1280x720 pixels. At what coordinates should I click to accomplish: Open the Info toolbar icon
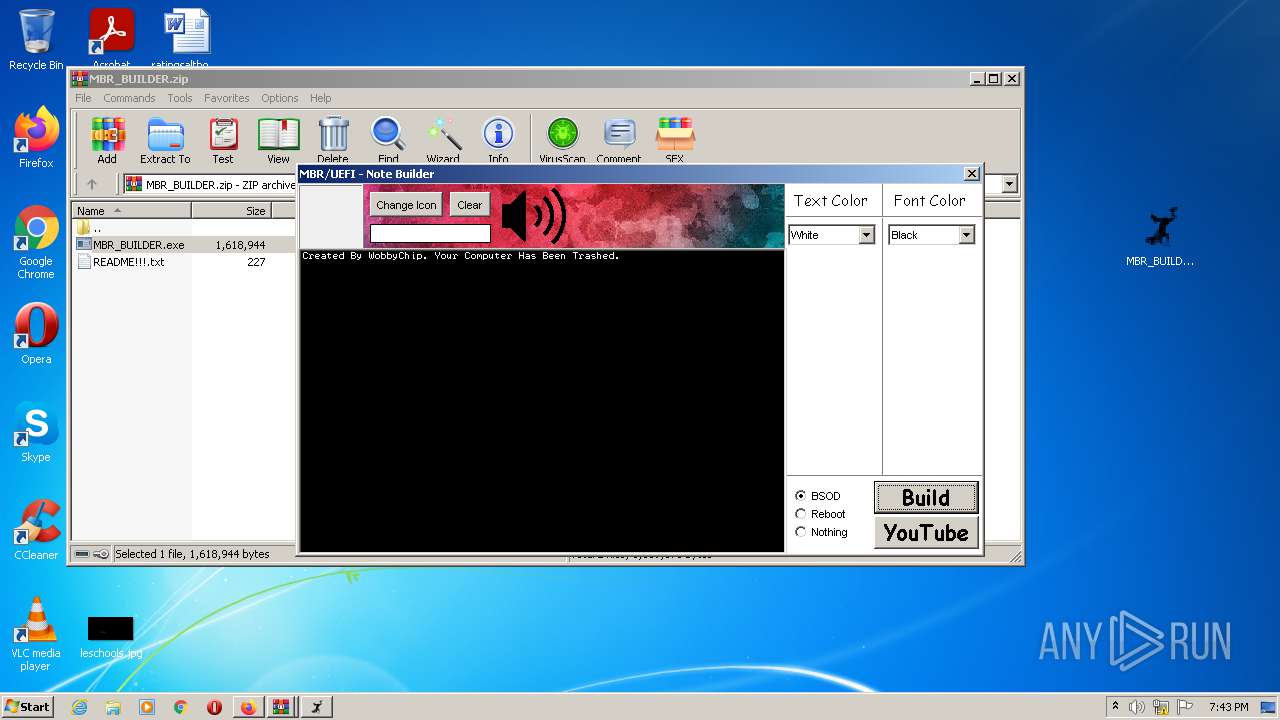pyautogui.click(x=498, y=139)
